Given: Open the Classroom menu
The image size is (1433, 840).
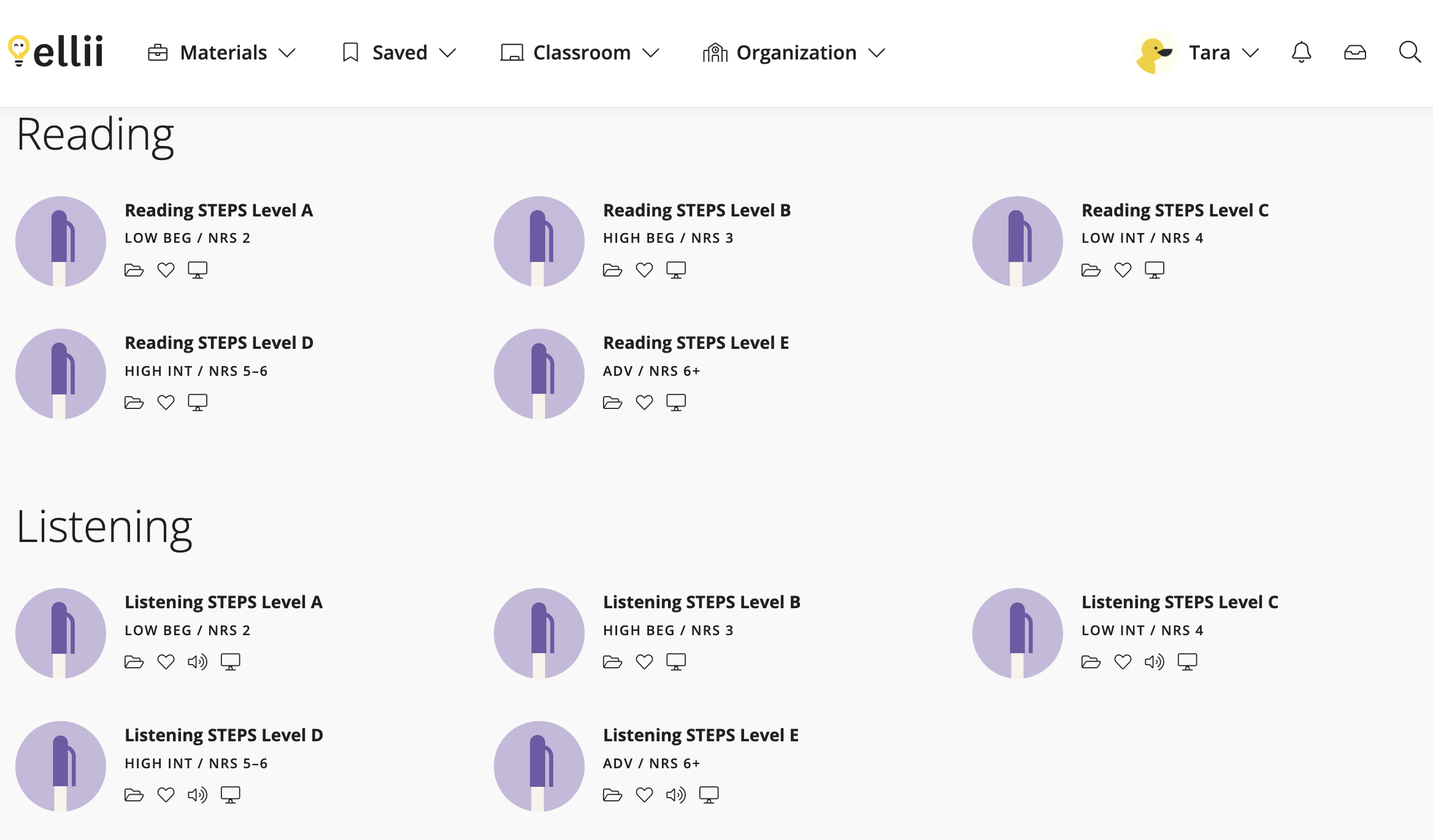Looking at the screenshot, I should 580,53.
